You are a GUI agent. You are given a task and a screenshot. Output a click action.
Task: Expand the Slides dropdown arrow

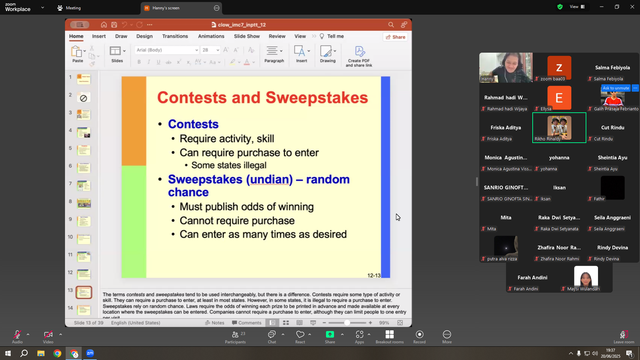(x=124, y=51)
